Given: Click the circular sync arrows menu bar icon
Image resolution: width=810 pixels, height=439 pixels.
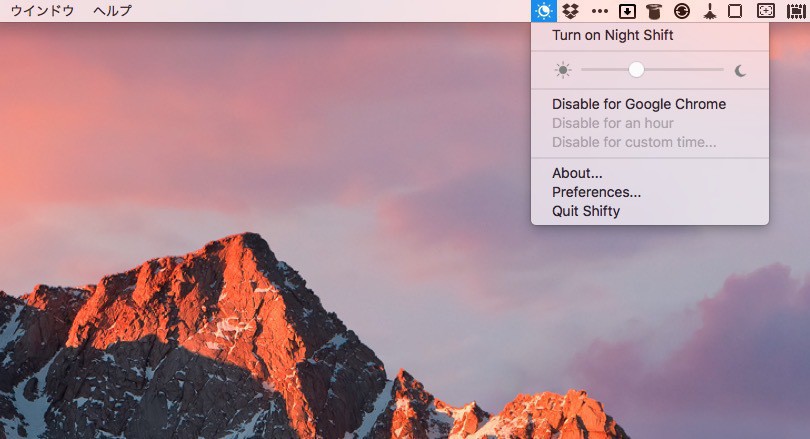Looking at the screenshot, I should click(682, 11).
